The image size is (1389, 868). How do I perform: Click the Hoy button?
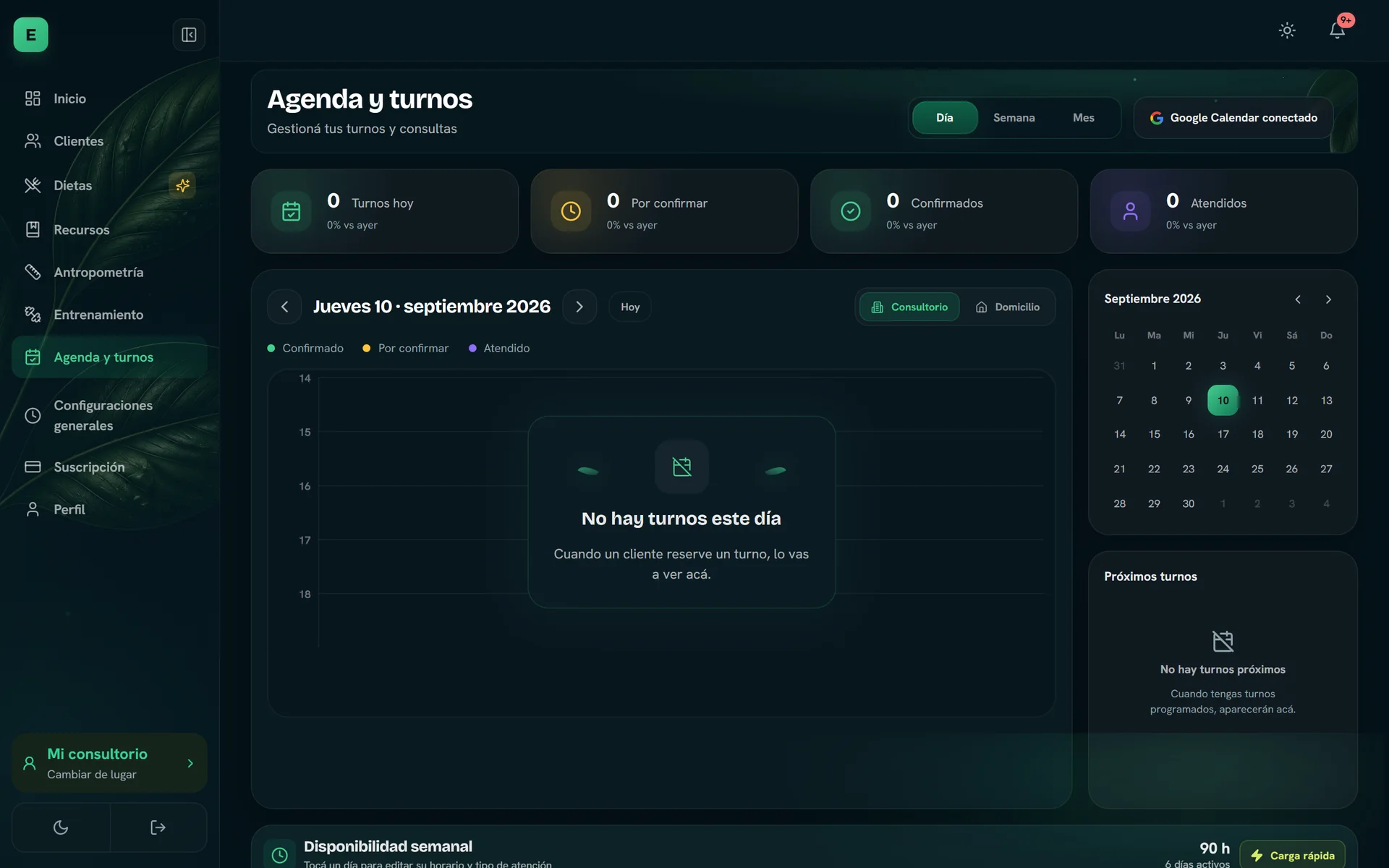[630, 307]
